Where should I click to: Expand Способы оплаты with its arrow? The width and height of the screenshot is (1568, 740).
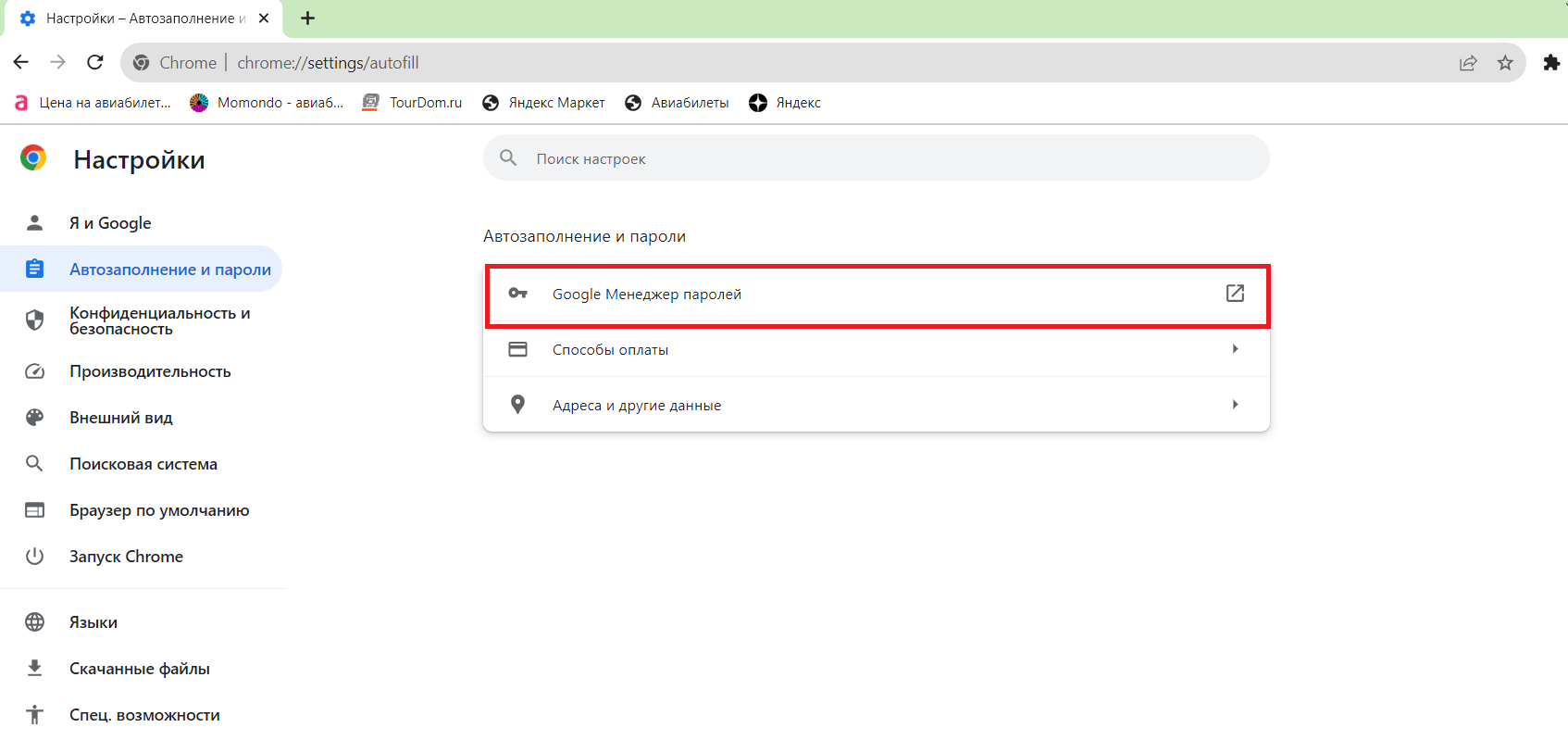point(1235,349)
